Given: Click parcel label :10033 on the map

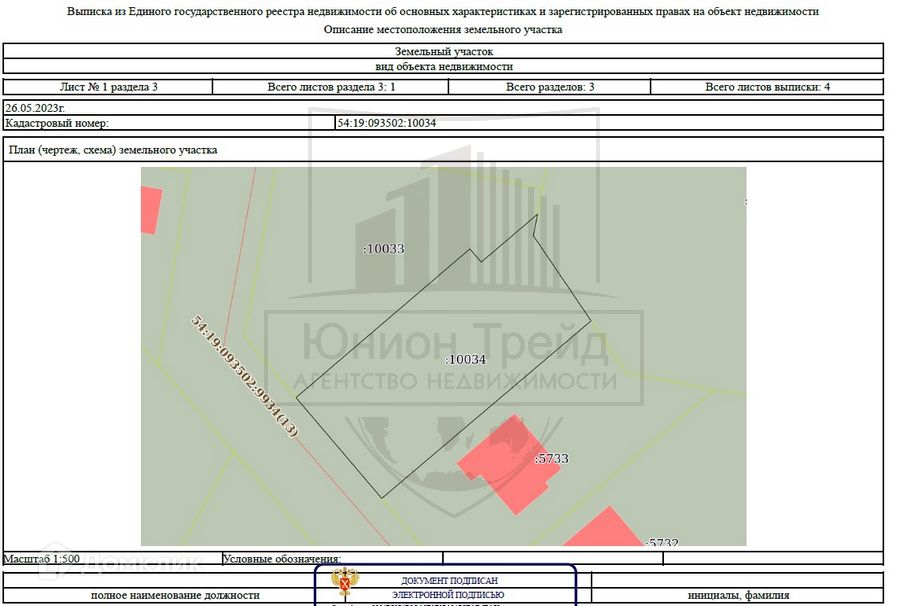Looking at the screenshot, I should click(384, 249).
